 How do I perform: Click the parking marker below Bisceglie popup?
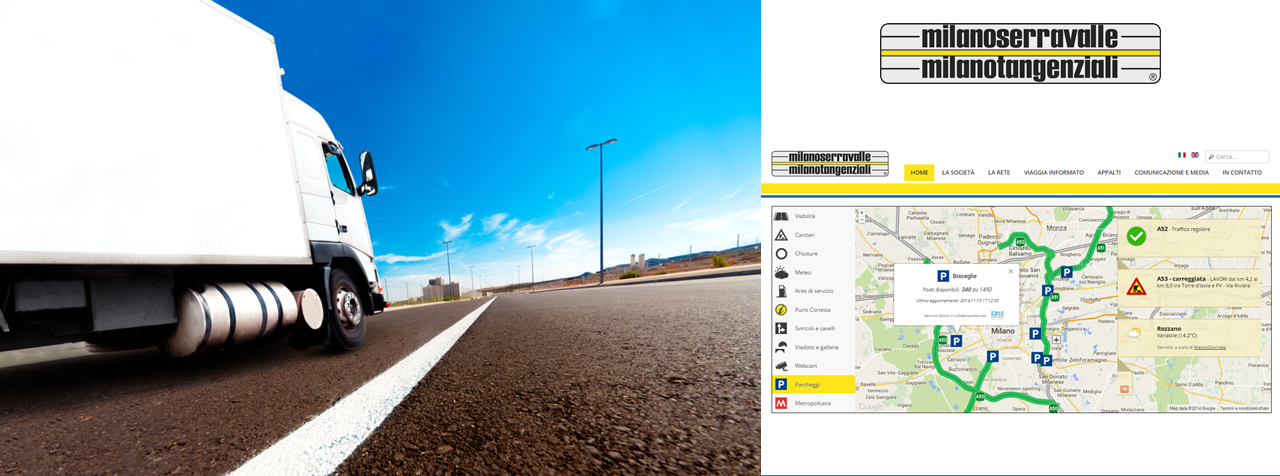(x=956, y=341)
